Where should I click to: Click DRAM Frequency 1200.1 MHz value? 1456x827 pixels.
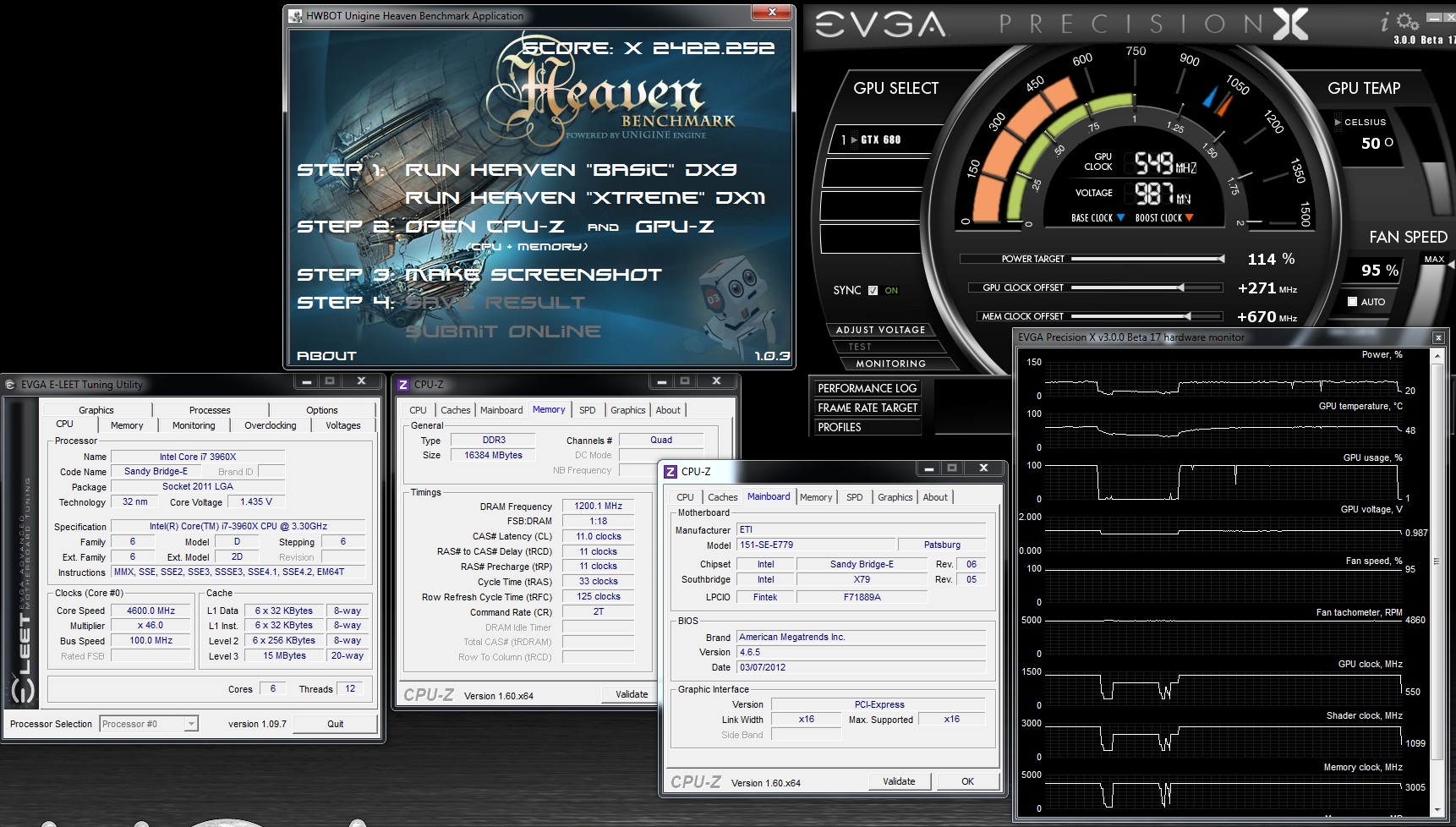click(x=598, y=506)
